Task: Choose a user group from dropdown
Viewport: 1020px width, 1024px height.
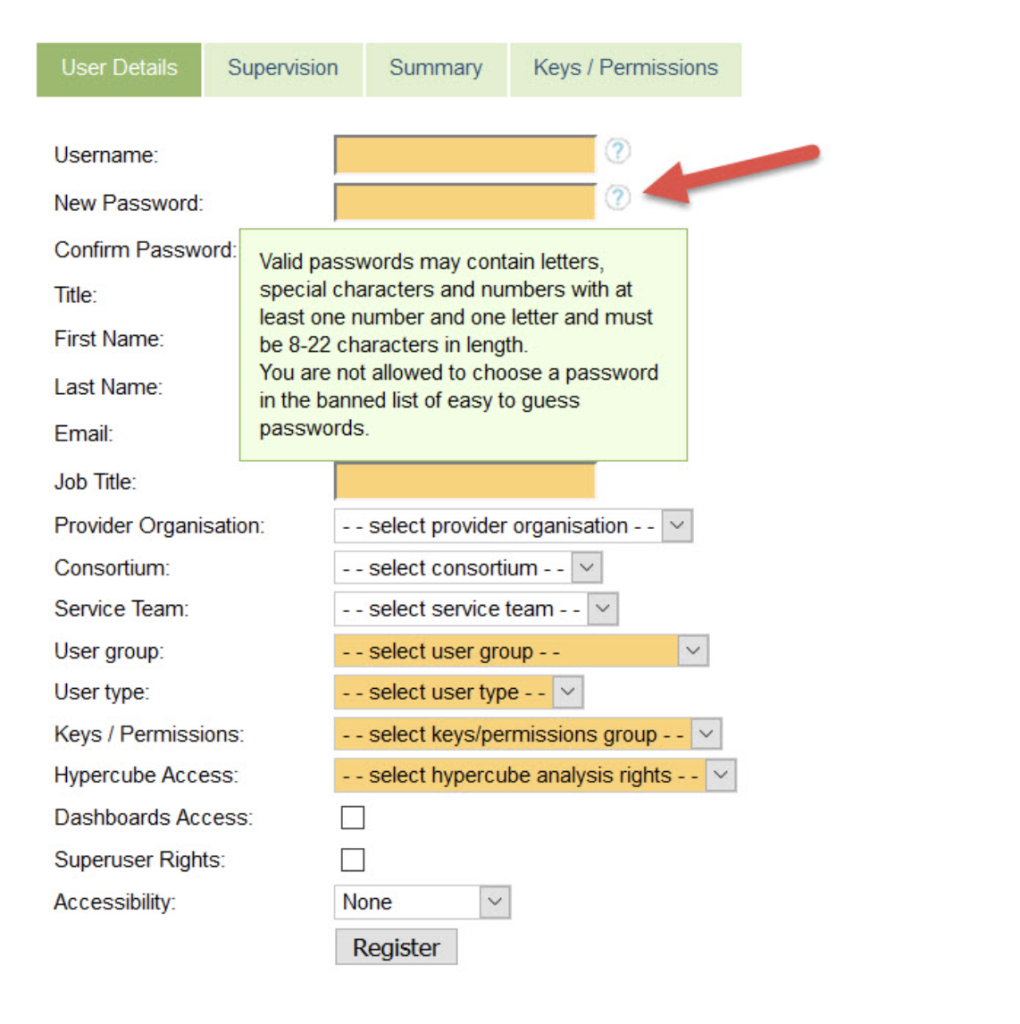Action: [x=521, y=651]
